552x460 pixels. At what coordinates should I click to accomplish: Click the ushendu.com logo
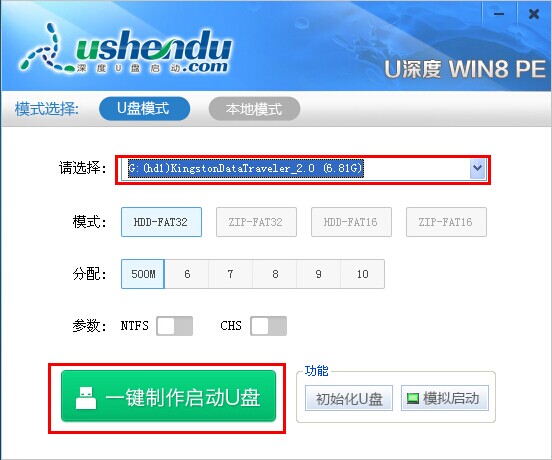tap(126, 49)
